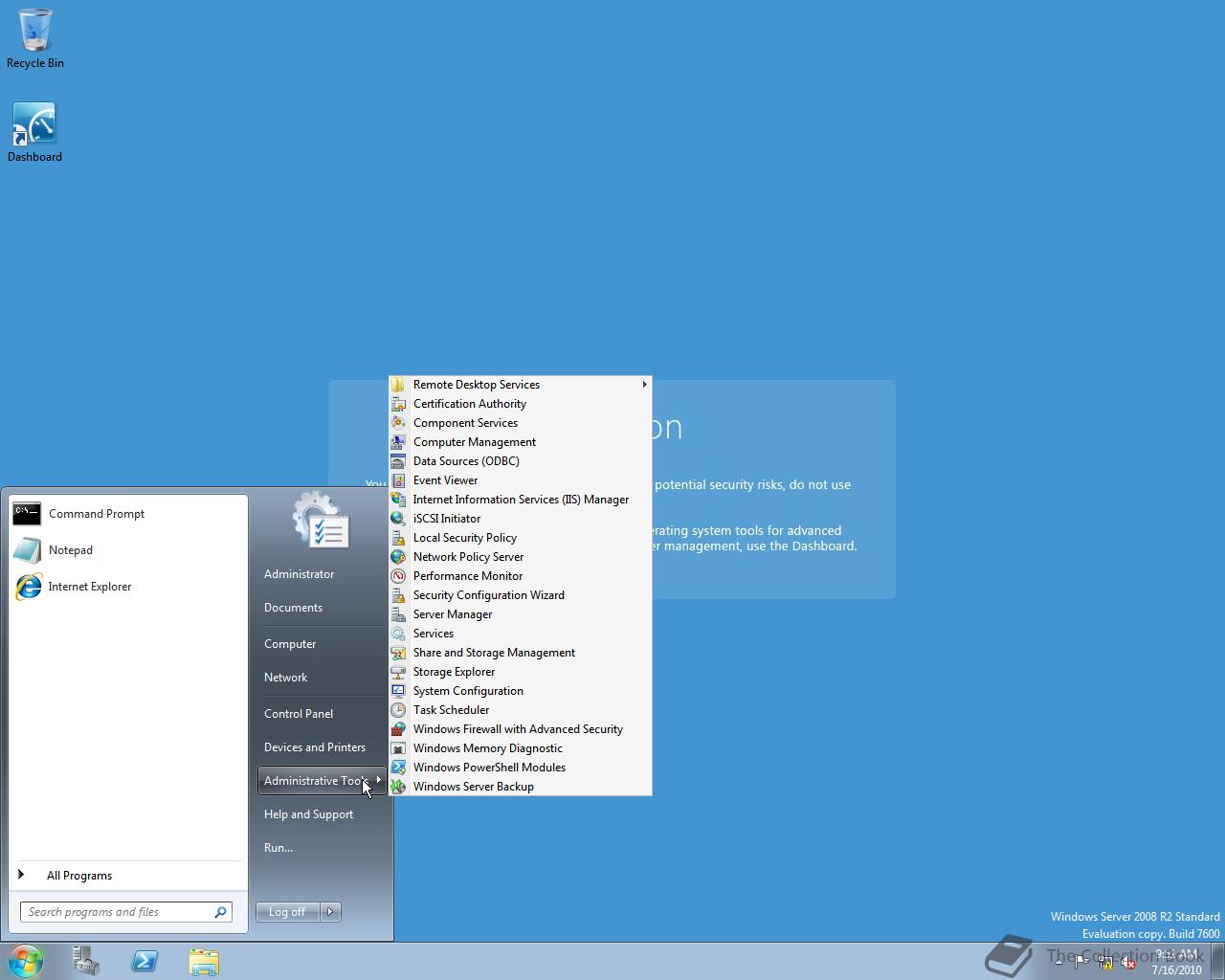
Task: Click the muted volume tray icon
Action: tap(1129, 963)
